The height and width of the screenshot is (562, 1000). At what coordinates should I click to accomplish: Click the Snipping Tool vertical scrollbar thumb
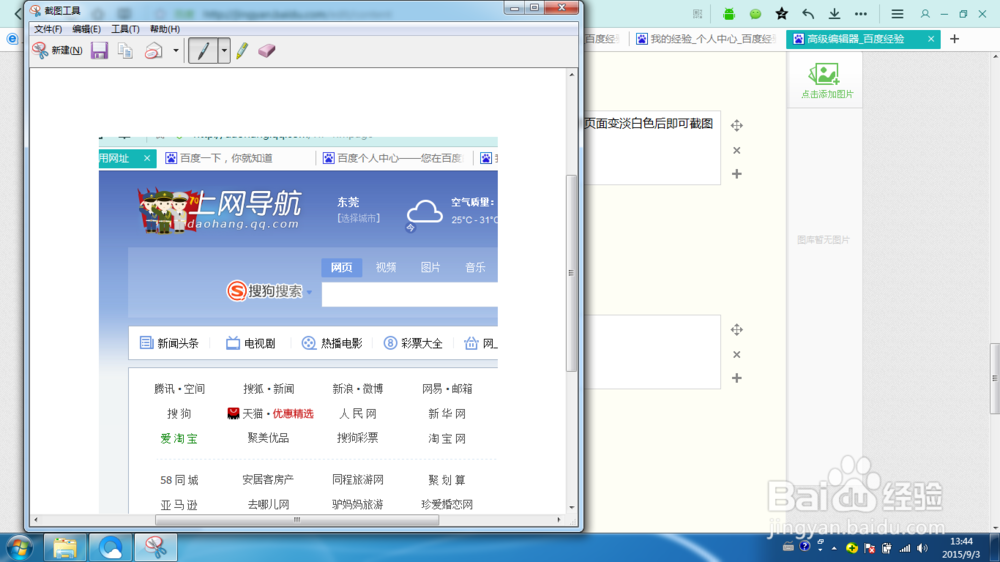coord(571,273)
